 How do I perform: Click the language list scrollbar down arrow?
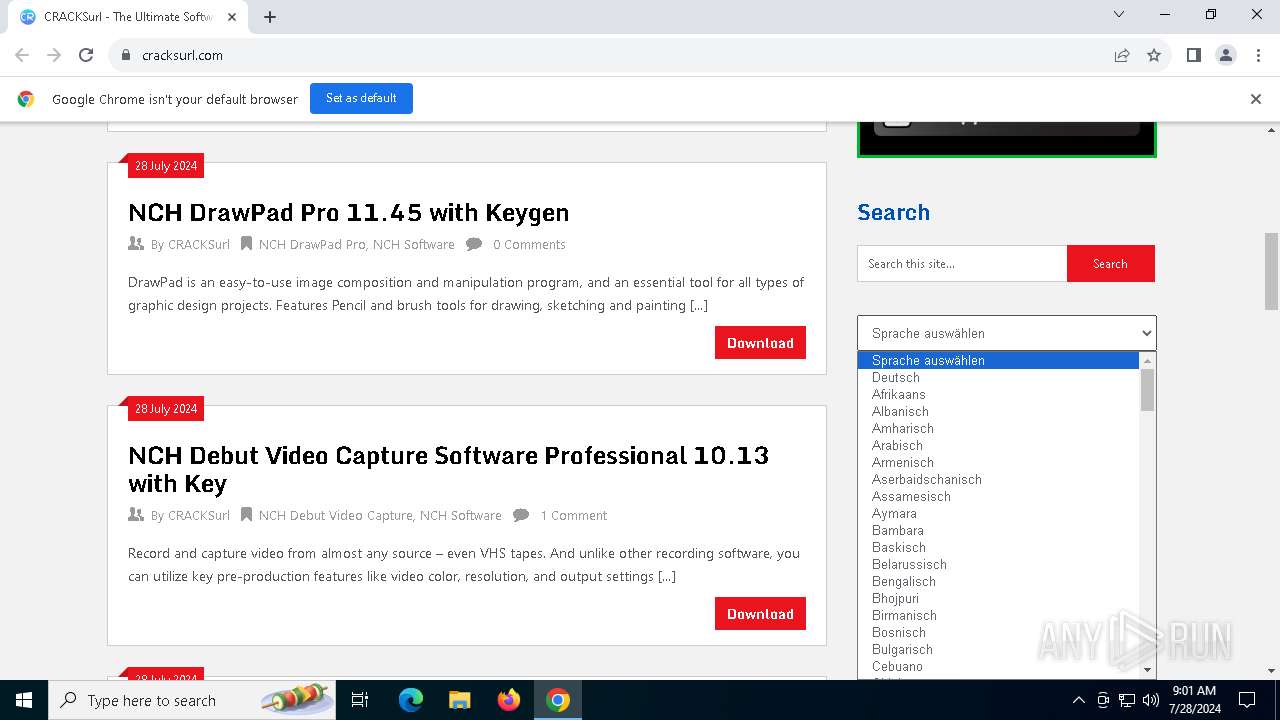pos(1147,670)
